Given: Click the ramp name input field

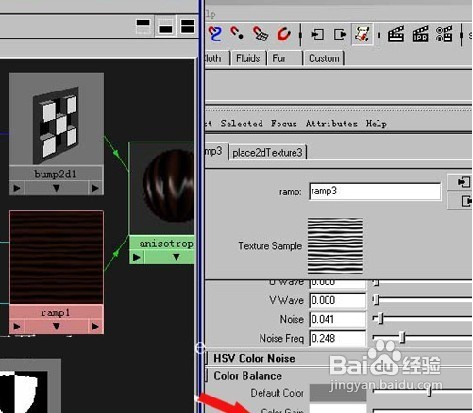Looking at the screenshot, I should 375,191.
